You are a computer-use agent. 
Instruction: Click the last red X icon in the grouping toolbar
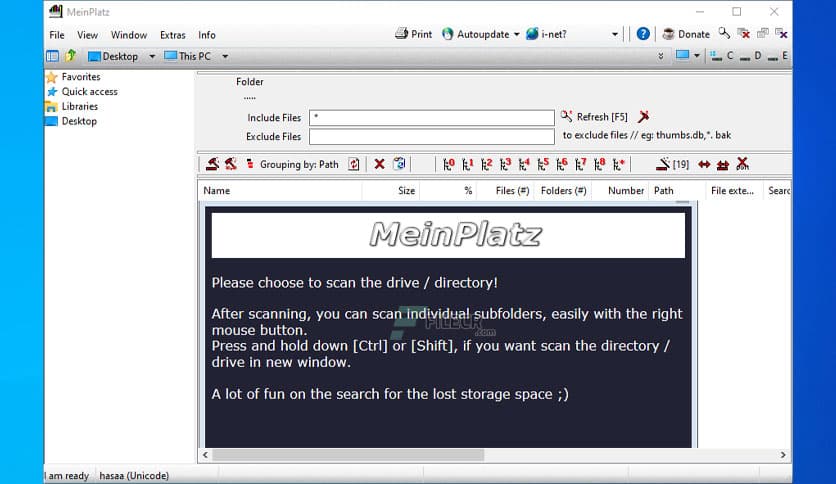(742, 164)
